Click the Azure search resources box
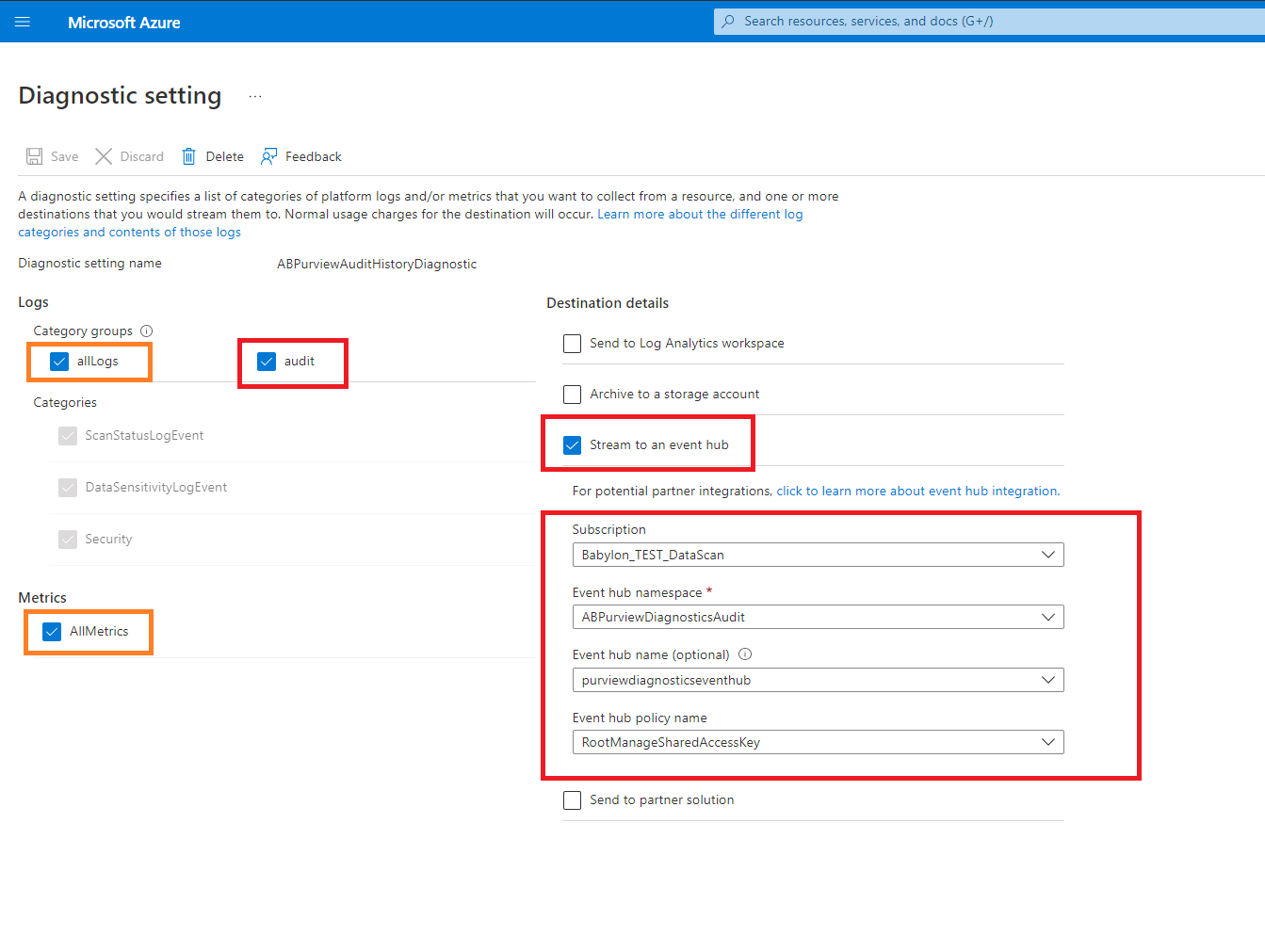 tap(989, 22)
